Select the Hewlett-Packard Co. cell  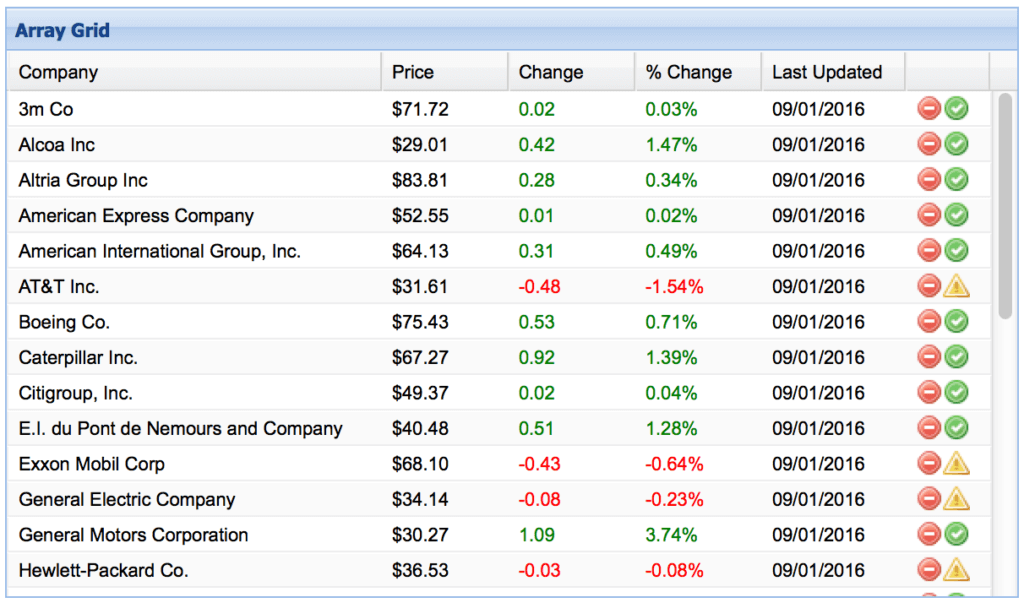pyautogui.click(x=194, y=570)
